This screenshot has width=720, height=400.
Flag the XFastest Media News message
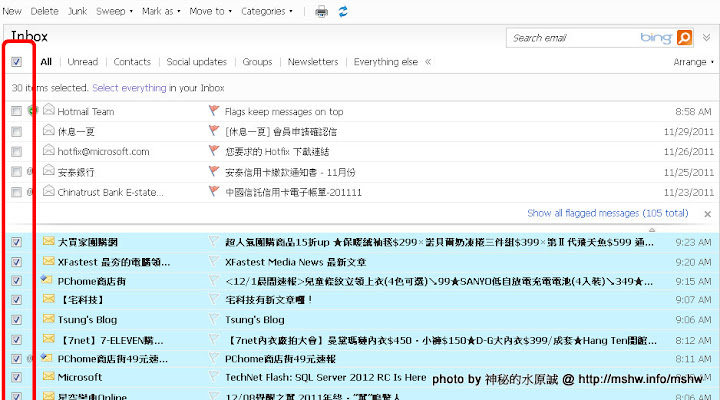(x=214, y=262)
